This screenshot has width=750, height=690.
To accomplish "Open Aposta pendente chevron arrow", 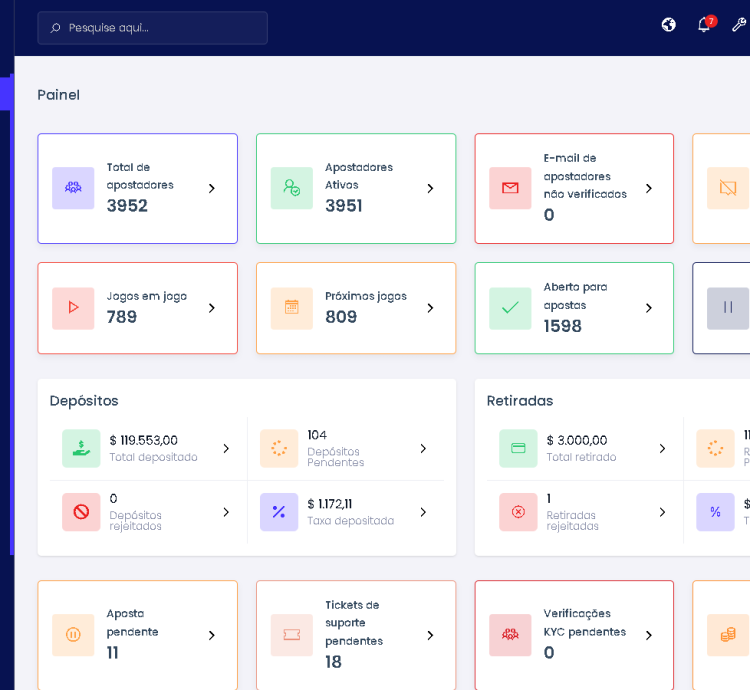I will [x=211, y=635].
